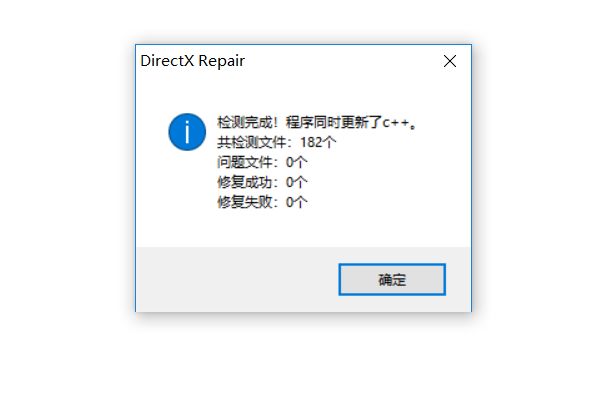Select the 检测完成！ message text
The width and height of the screenshot is (606, 410).
click(248, 122)
